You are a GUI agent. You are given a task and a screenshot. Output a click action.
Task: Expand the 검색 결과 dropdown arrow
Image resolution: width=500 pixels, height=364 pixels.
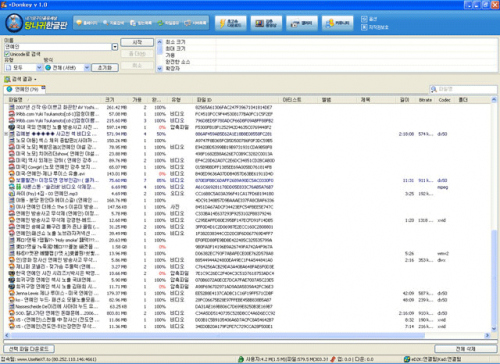pyautogui.click(x=35, y=79)
